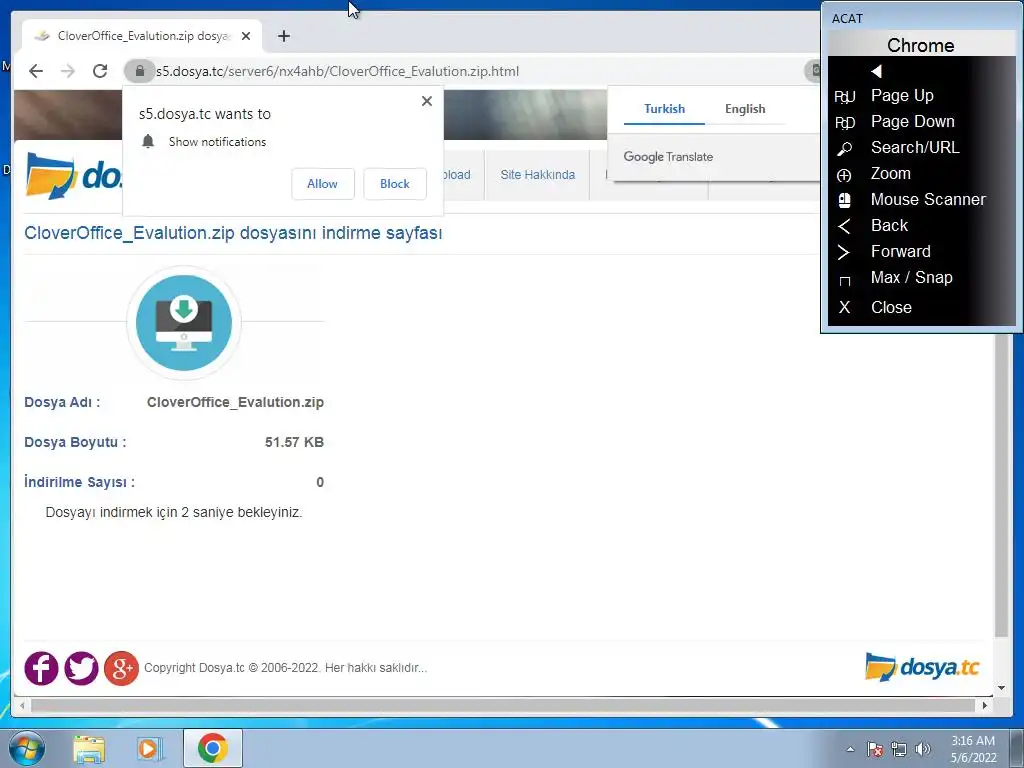Viewport: 1024px width, 768px height.
Task: Dismiss the notification prompt with X
Action: point(426,101)
